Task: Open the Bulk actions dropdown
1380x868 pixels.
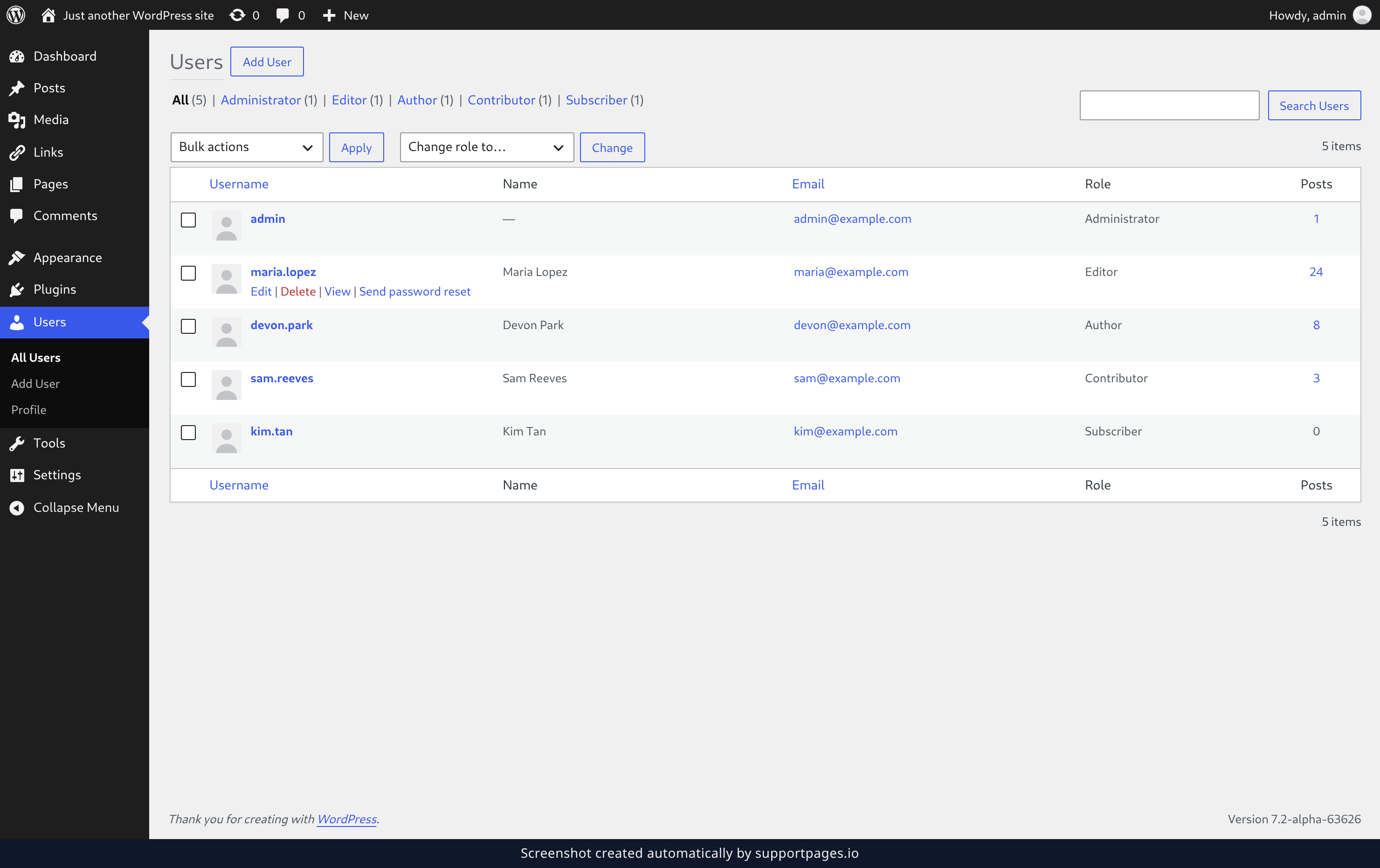Action: tap(247, 147)
